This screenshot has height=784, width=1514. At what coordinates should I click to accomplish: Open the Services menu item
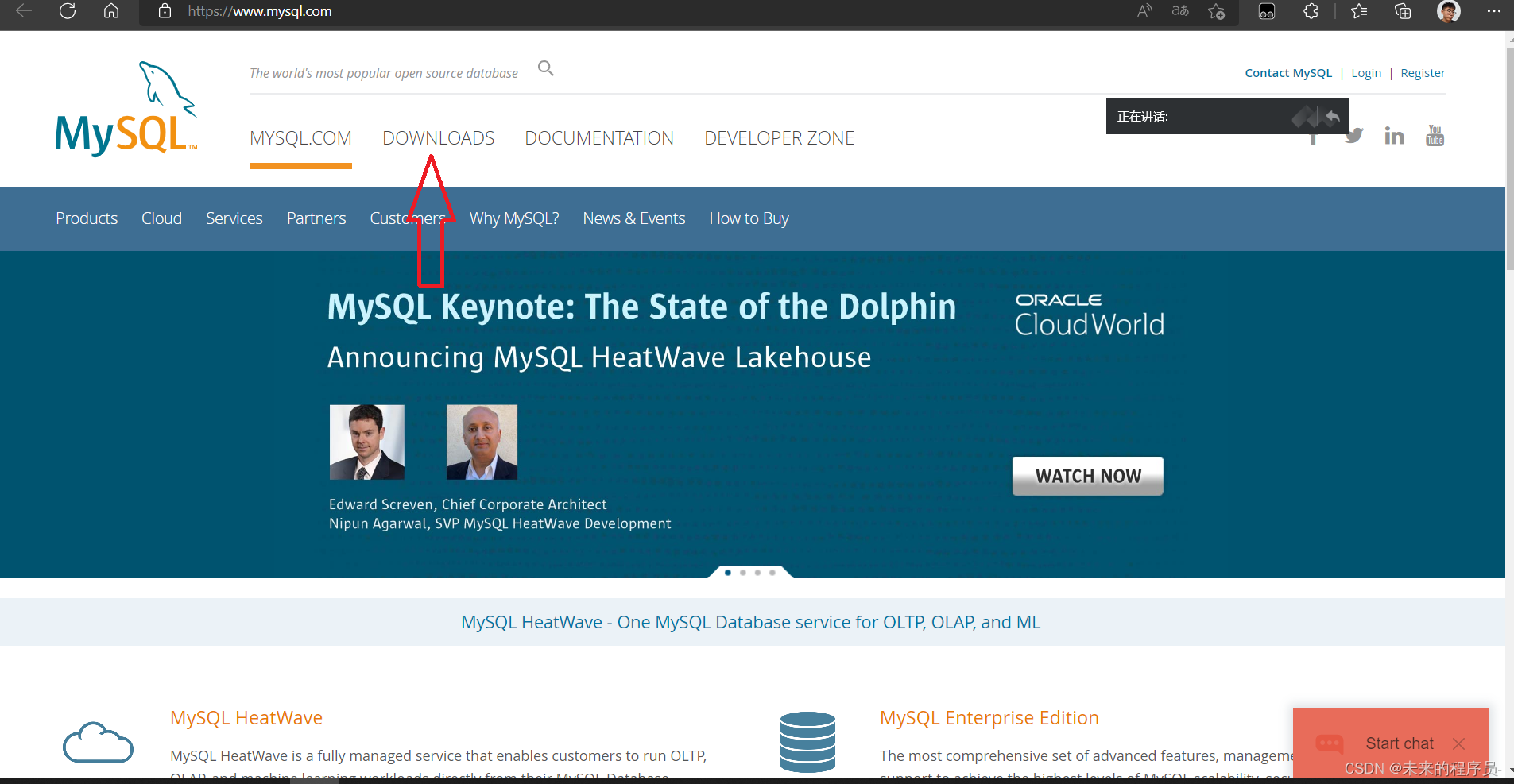click(234, 218)
